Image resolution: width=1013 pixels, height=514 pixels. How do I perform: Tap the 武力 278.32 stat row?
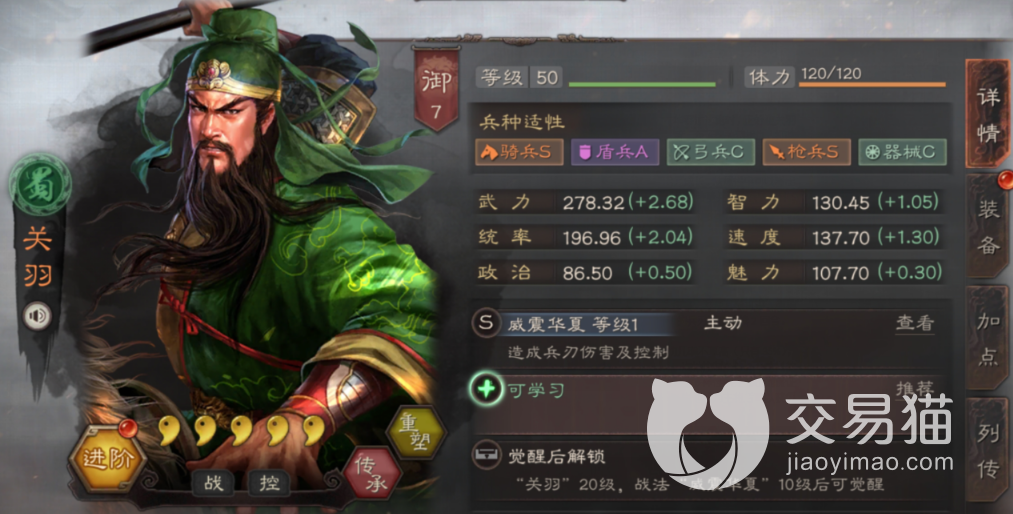coord(586,202)
